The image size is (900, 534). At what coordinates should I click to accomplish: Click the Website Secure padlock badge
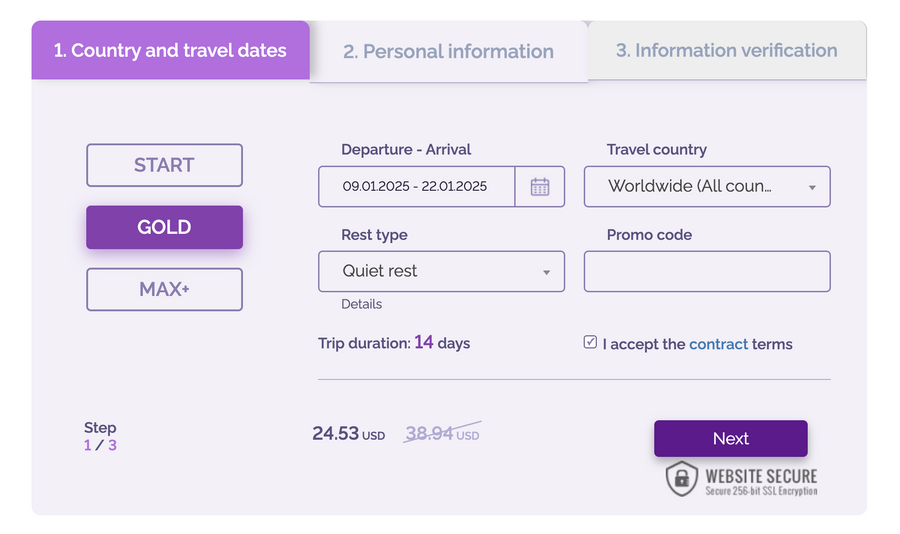tap(741, 478)
